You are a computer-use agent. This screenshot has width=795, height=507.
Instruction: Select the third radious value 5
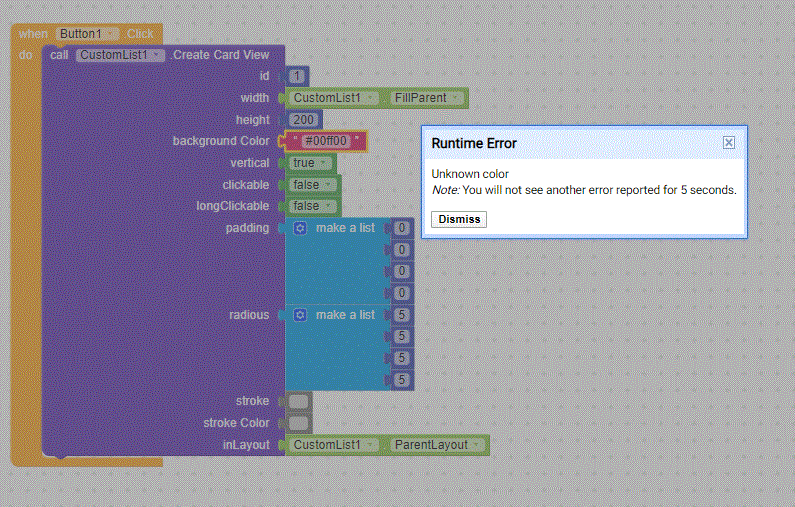tap(402, 358)
